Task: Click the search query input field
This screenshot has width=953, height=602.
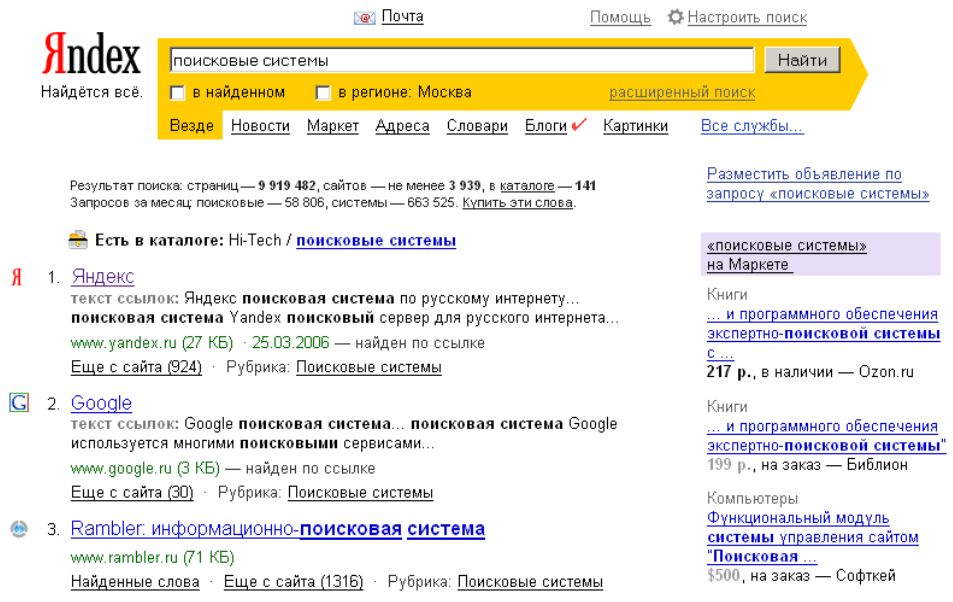Action: [462, 60]
